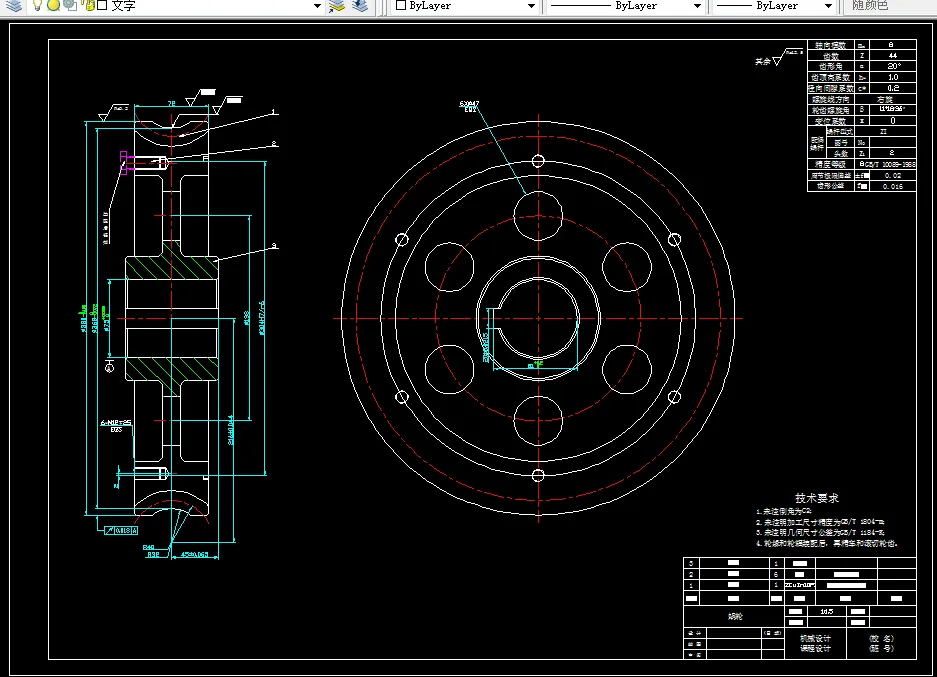Select the 蜗轮 title block cell

tap(735, 617)
